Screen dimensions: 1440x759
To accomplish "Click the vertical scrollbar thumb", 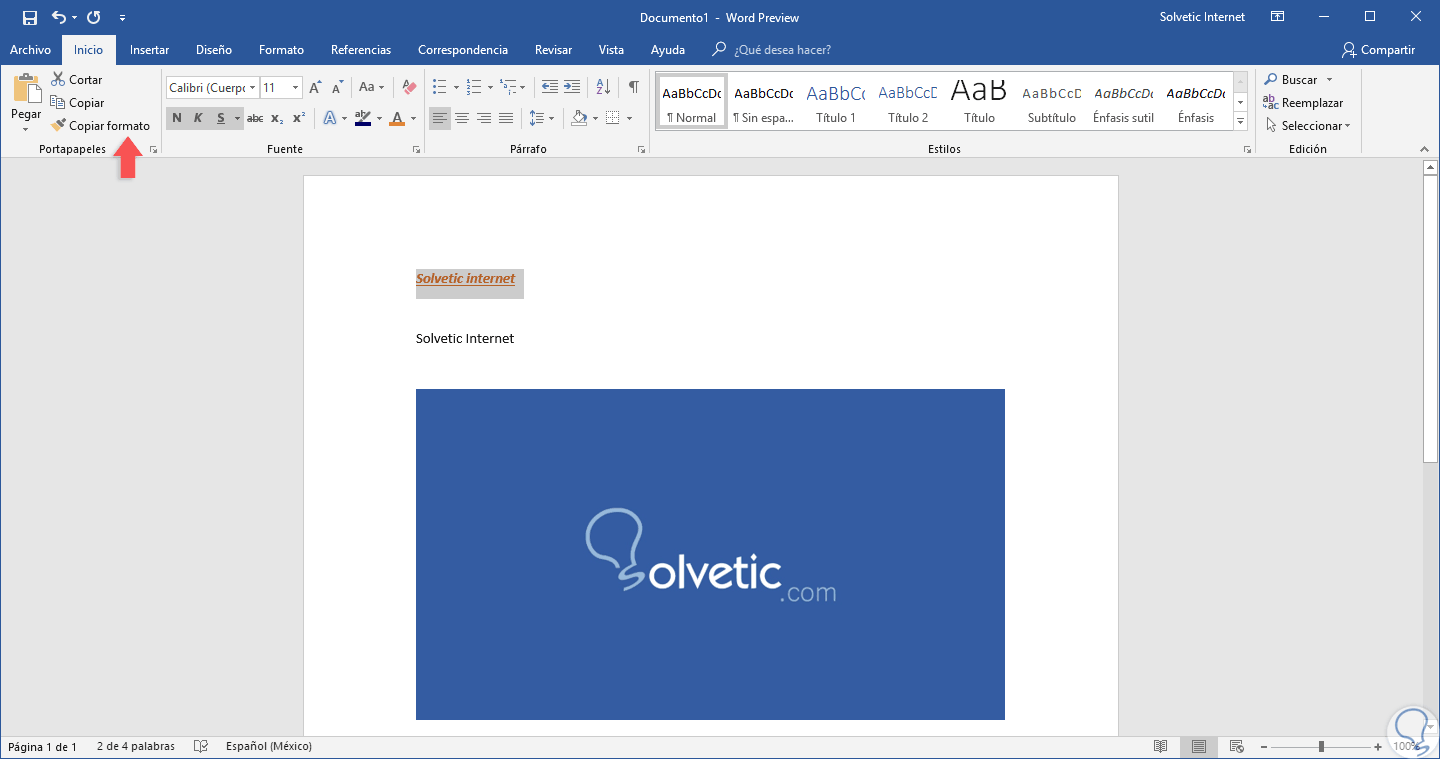I will [x=1429, y=321].
